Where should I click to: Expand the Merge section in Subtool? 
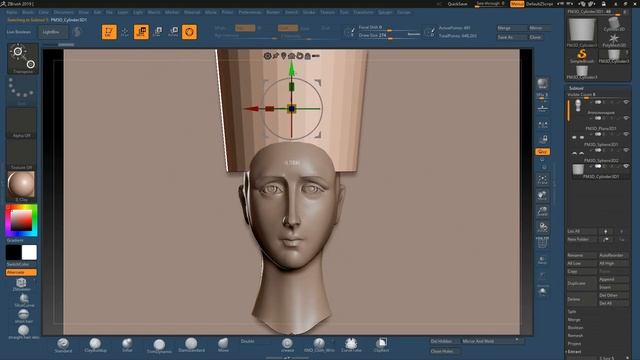[x=574, y=320]
